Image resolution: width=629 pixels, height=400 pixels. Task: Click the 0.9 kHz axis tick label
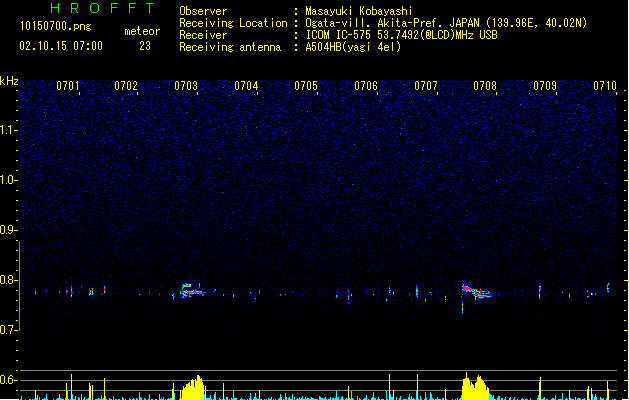[8, 230]
